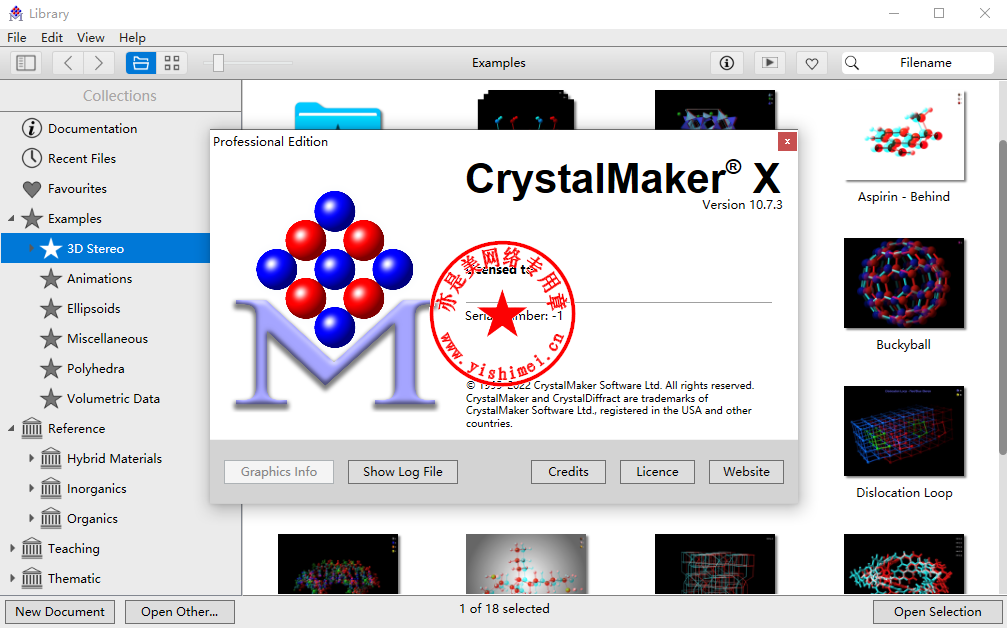
Task: Click the Examples star icon
Action: pyautogui.click(x=31, y=218)
